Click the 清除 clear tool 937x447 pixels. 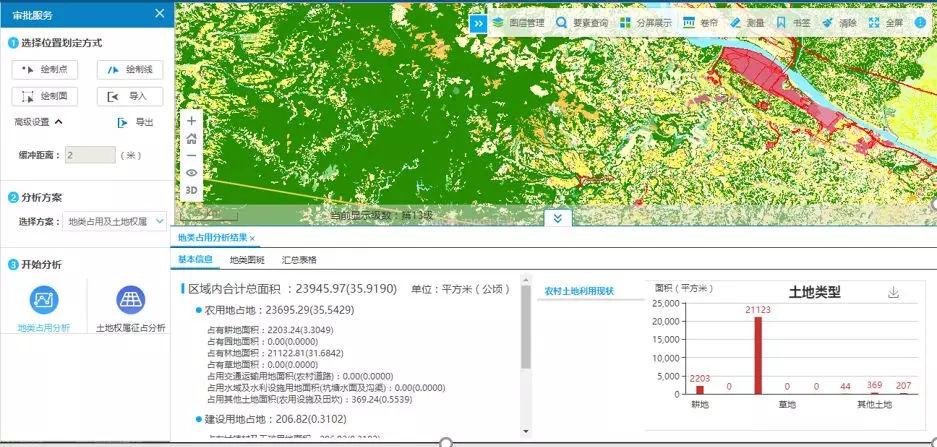coord(839,23)
